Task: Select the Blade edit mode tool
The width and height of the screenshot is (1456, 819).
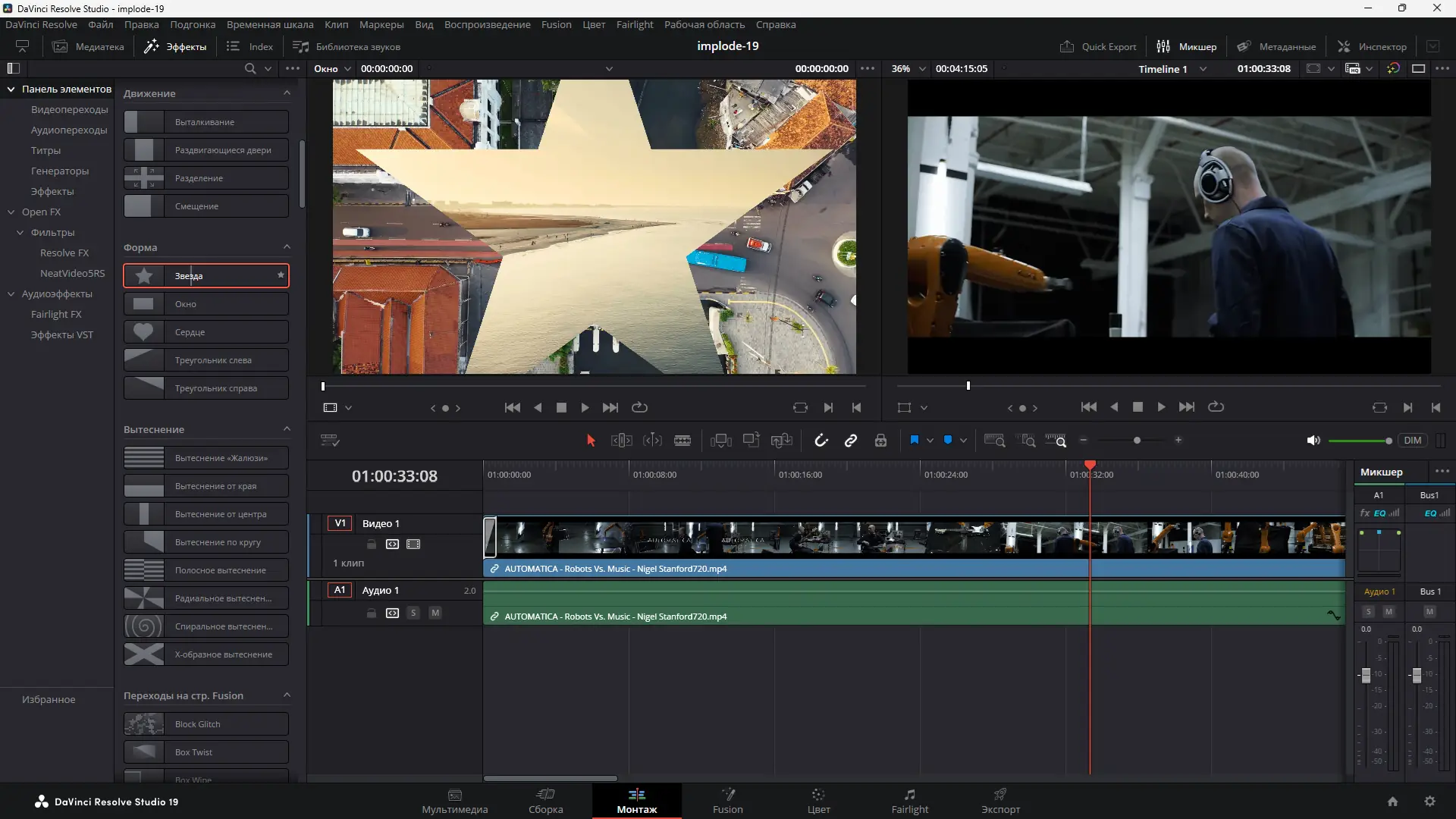Action: (682, 441)
